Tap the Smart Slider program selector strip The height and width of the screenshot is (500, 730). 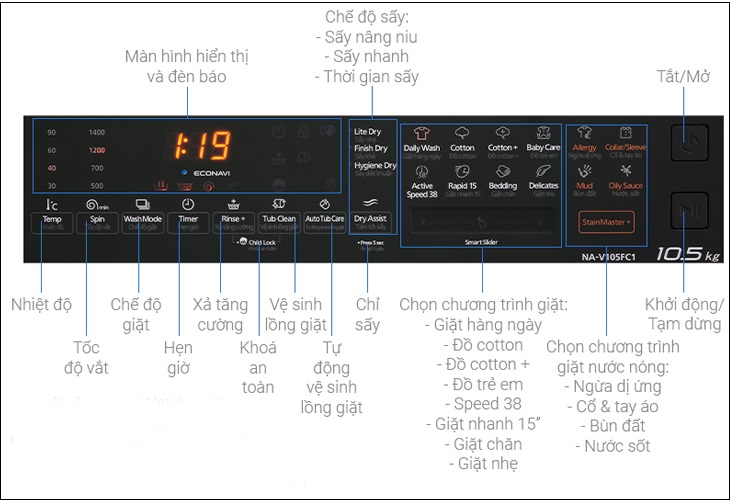481,223
